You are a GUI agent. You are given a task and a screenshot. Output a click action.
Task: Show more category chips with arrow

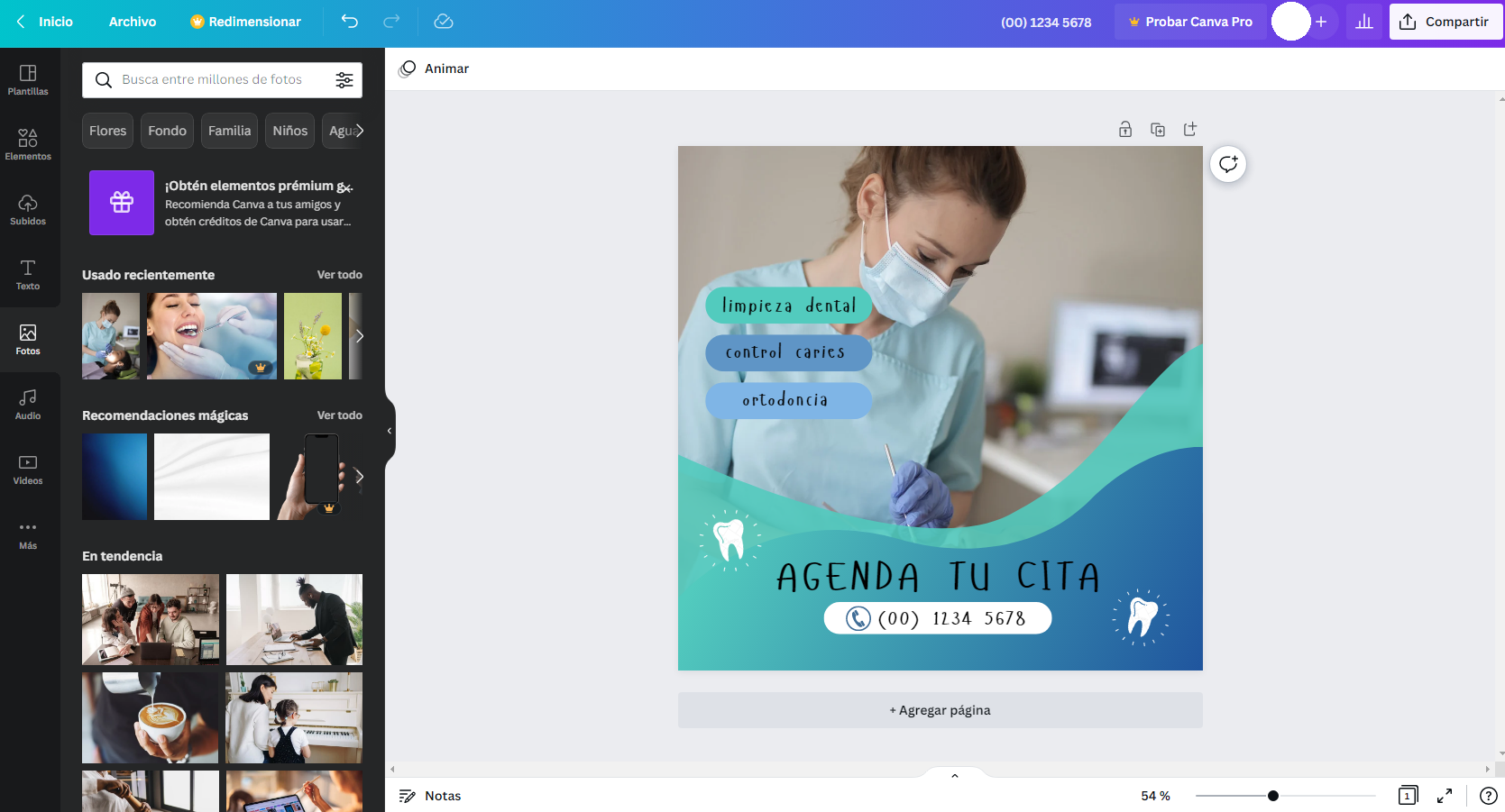tap(359, 131)
